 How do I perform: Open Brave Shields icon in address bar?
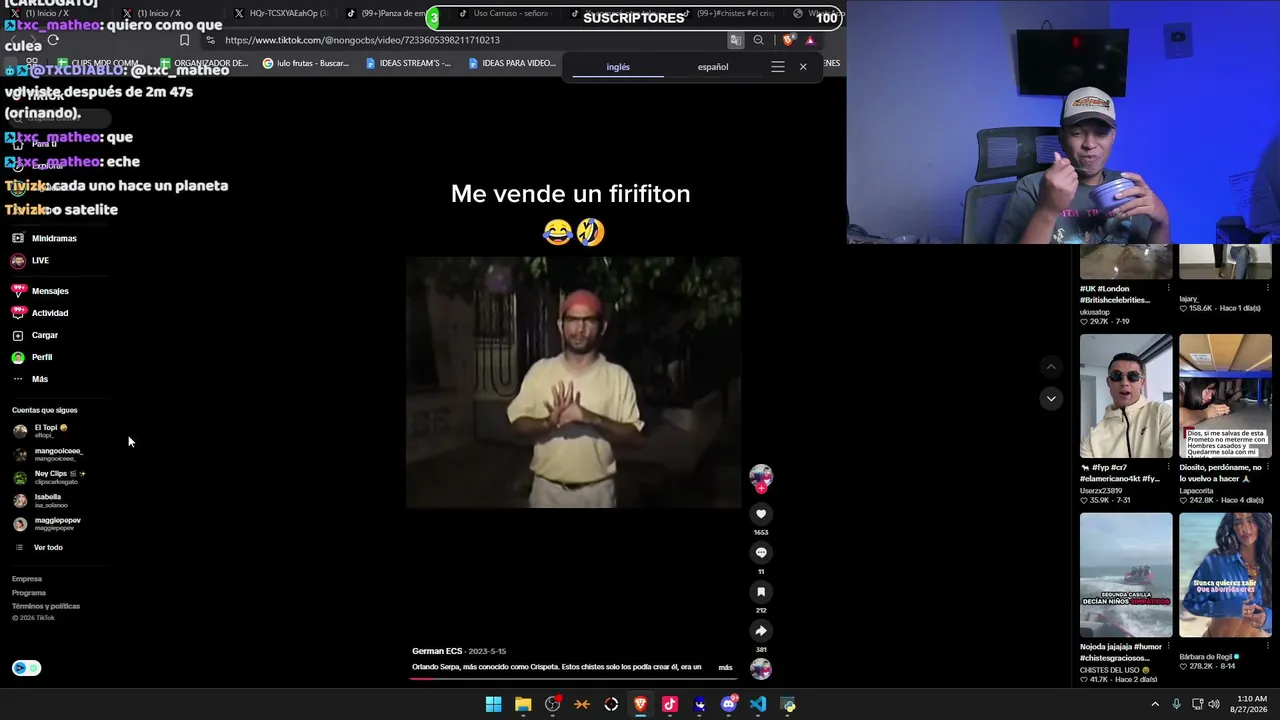[788, 40]
